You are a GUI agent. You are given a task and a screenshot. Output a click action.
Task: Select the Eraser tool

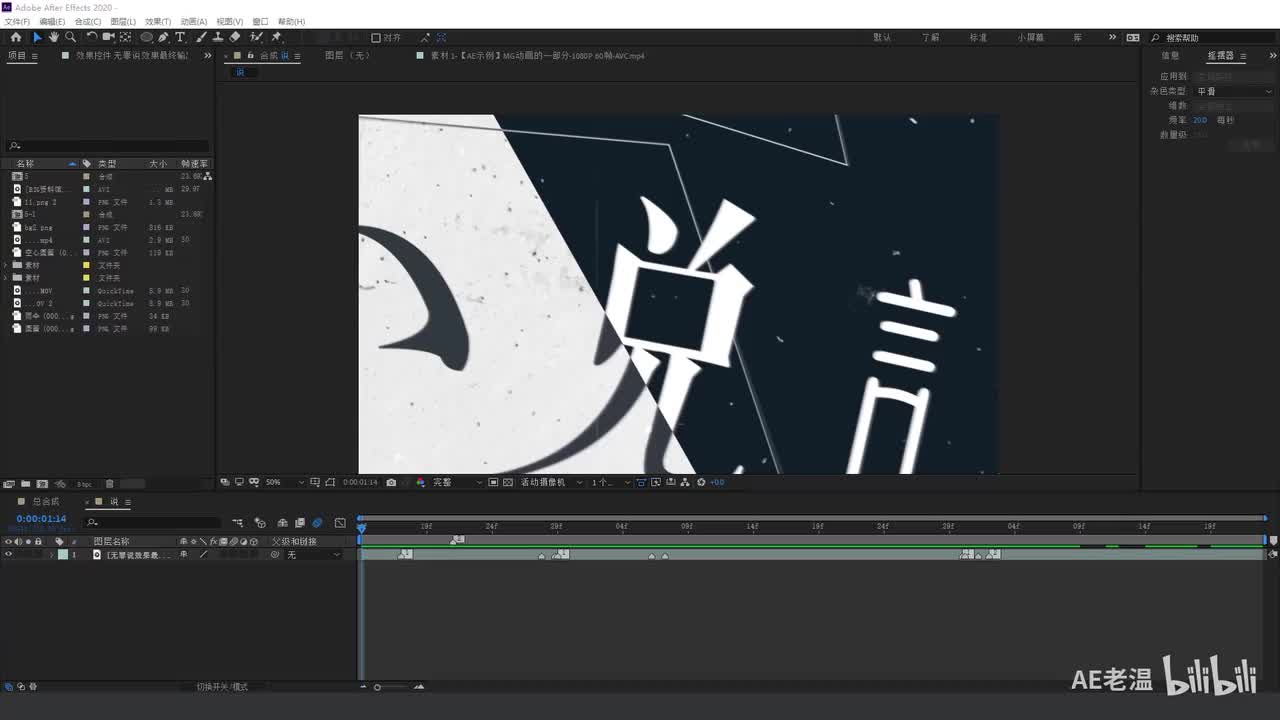235,37
